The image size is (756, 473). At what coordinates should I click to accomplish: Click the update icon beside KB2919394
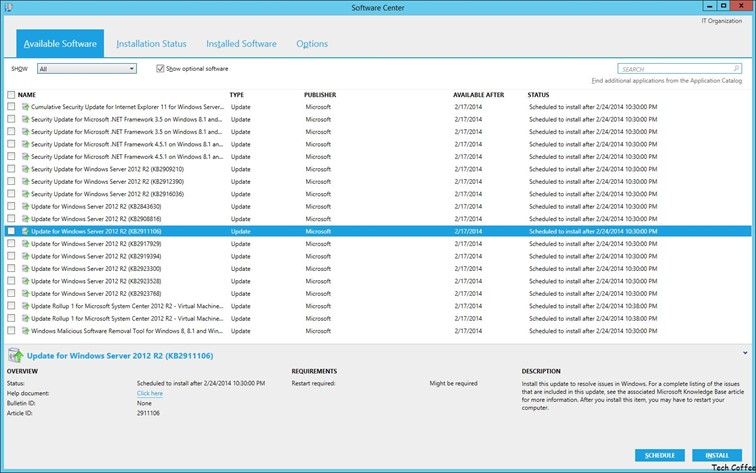click(25, 256)
